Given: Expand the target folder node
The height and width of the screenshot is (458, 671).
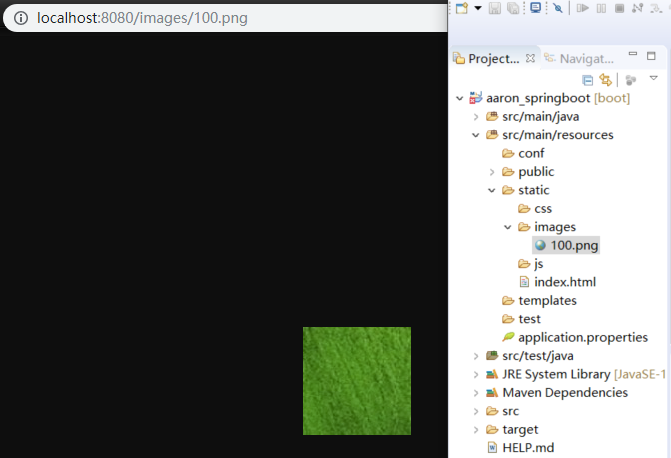Looking at the screenshot, I should tap(476, 429).
